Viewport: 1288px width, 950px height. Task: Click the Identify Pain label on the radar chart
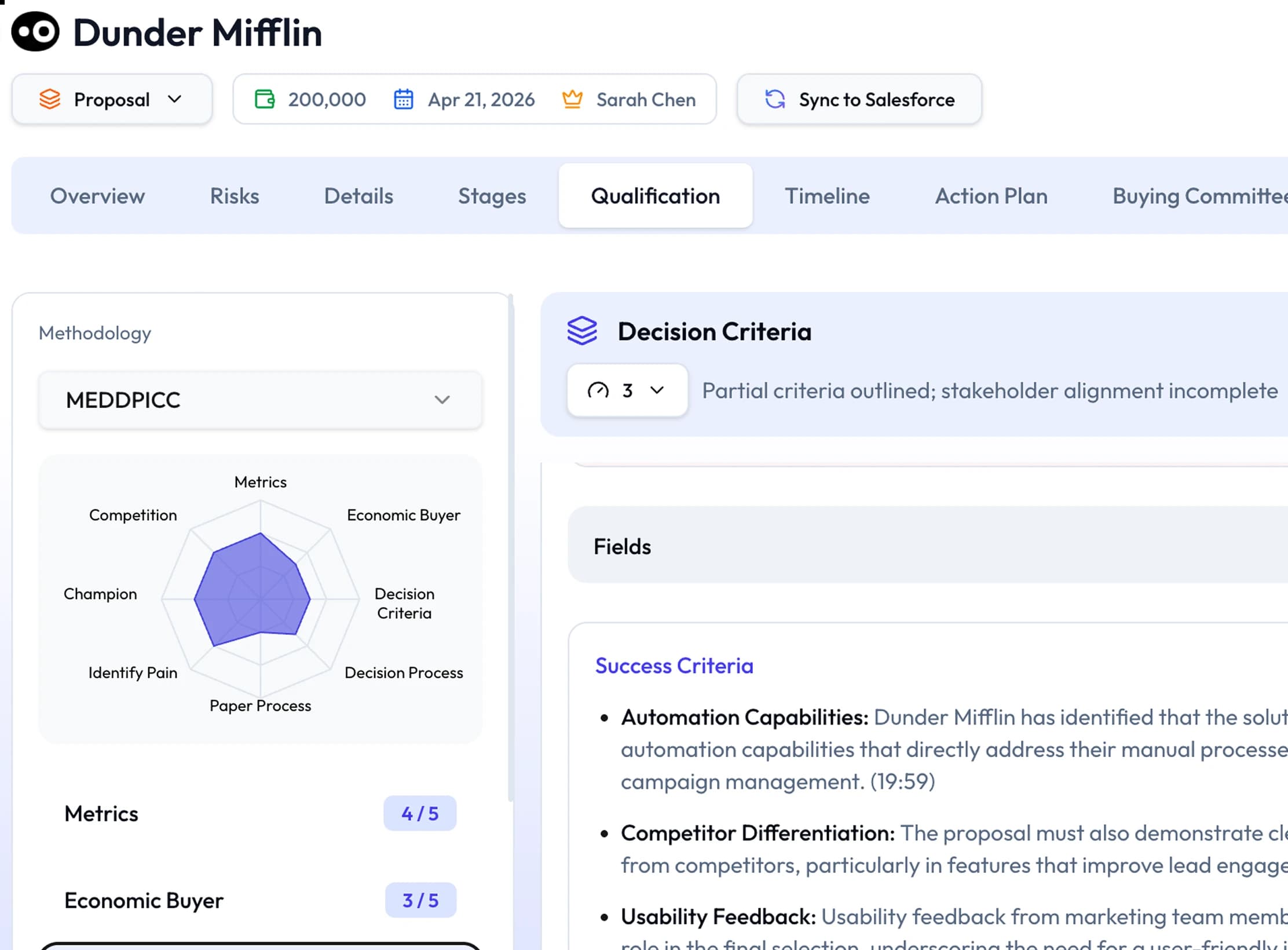133,673
